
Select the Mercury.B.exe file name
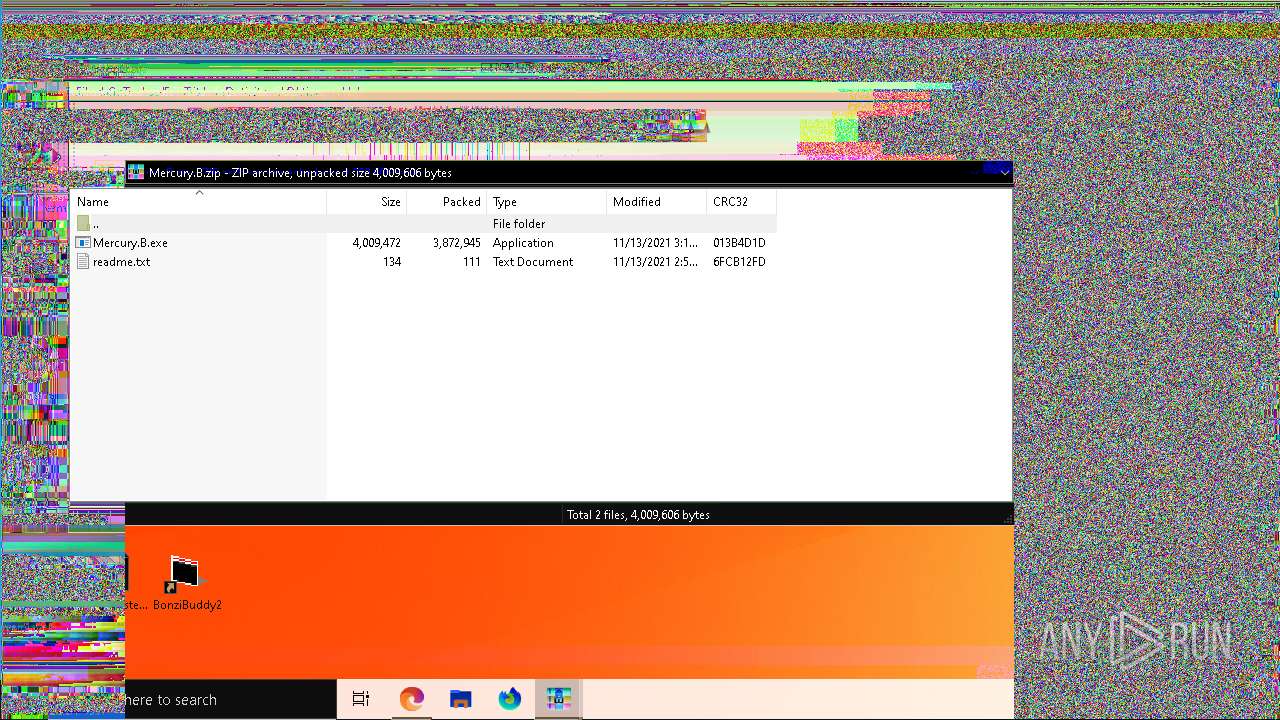130,243
